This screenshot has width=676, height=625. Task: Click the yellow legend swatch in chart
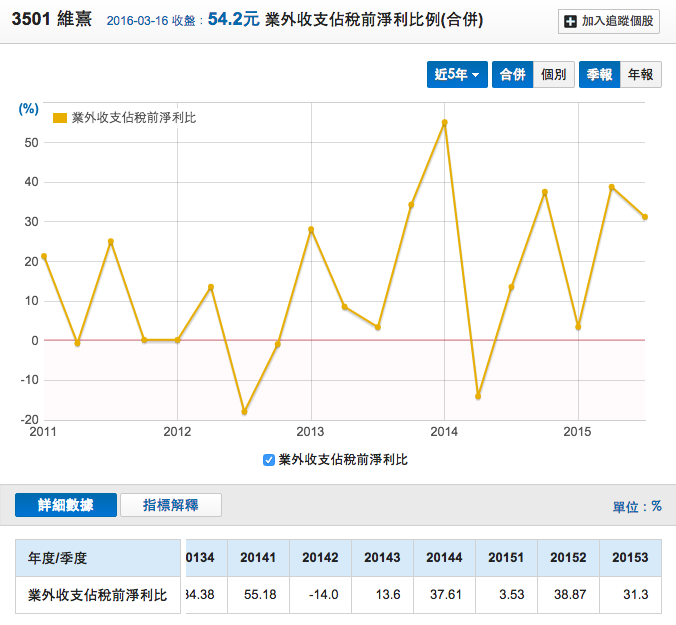(60, 118)
